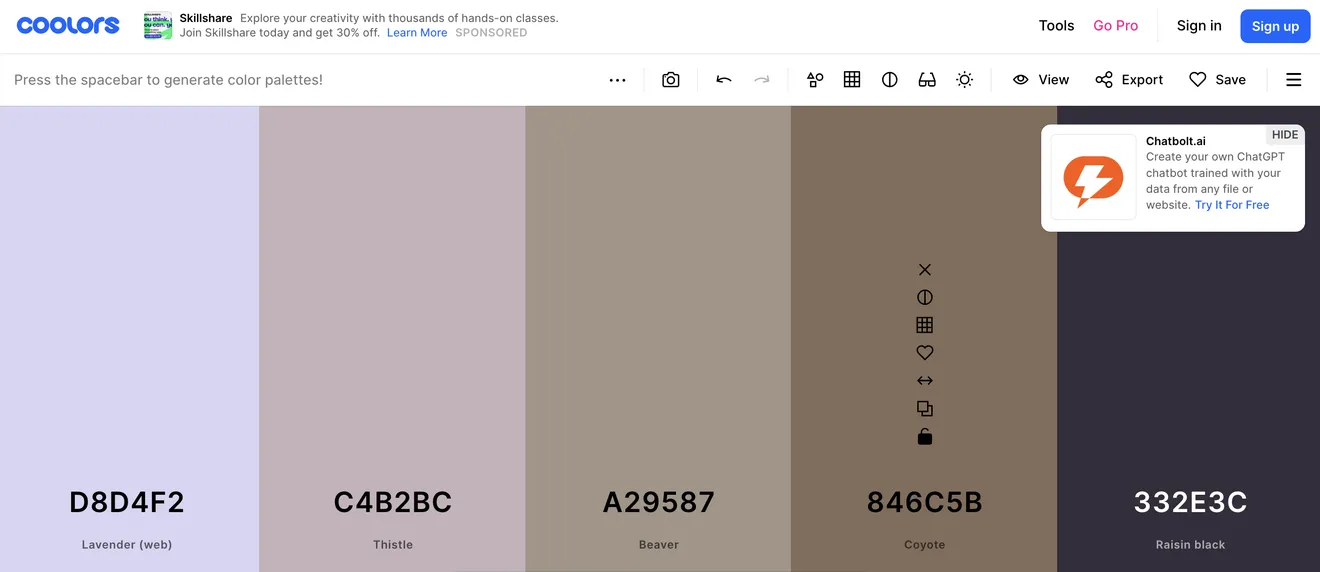Click the Thistle color name

[x=393, y=545]
